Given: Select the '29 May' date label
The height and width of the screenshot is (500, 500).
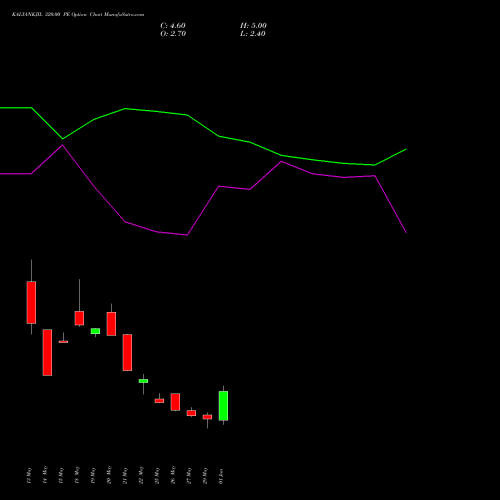Looking at the screenshot, I should (205, 476).
